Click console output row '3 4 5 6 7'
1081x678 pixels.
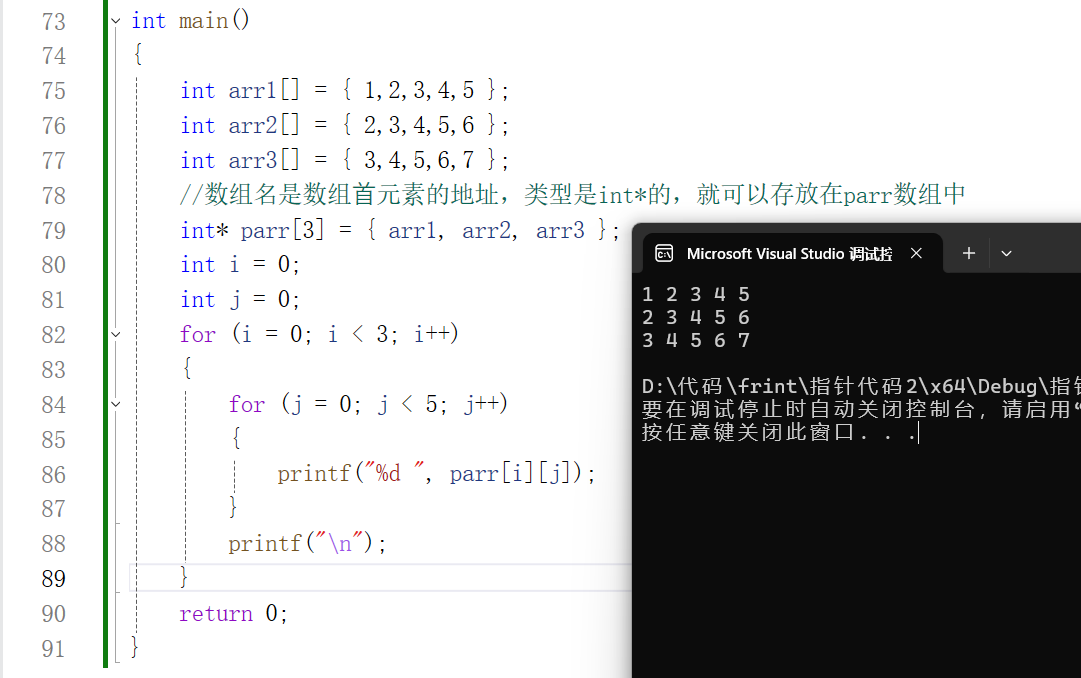pos(696,340)
